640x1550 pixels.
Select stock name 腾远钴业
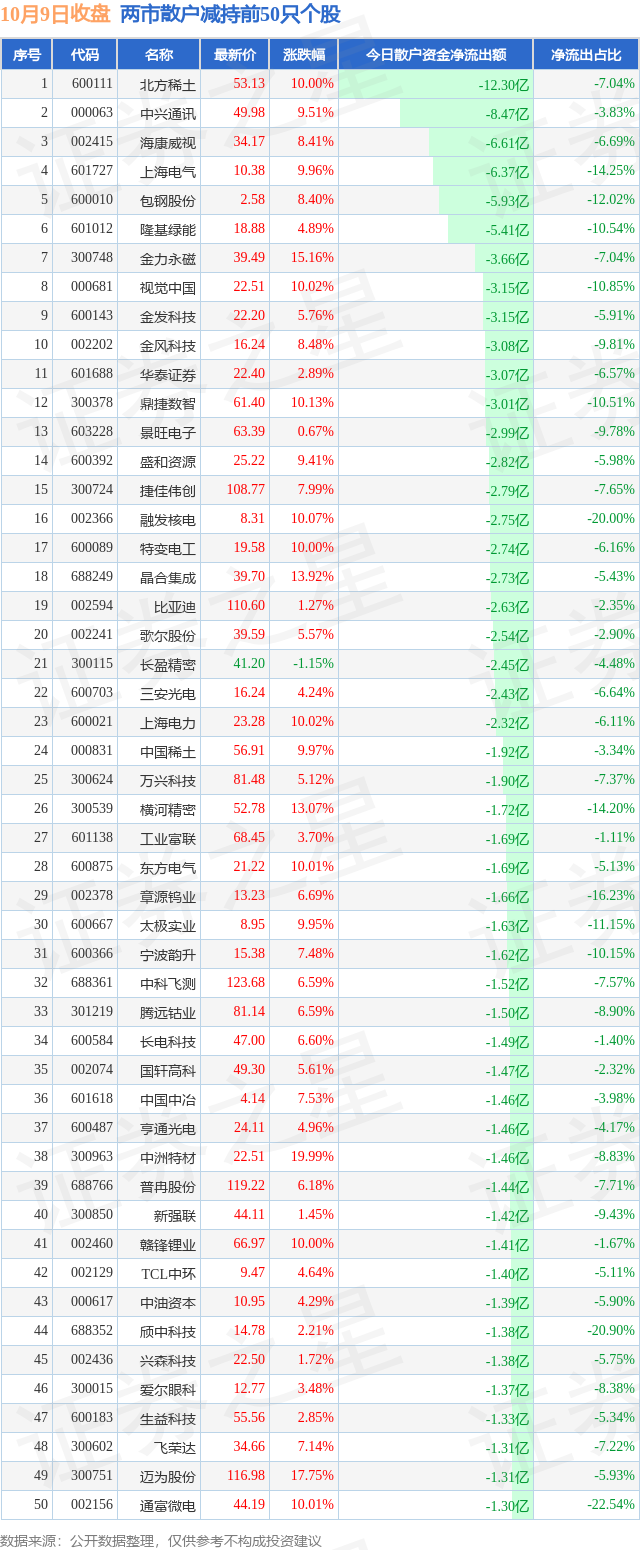pyautogui.click(x=168, y=1012)
